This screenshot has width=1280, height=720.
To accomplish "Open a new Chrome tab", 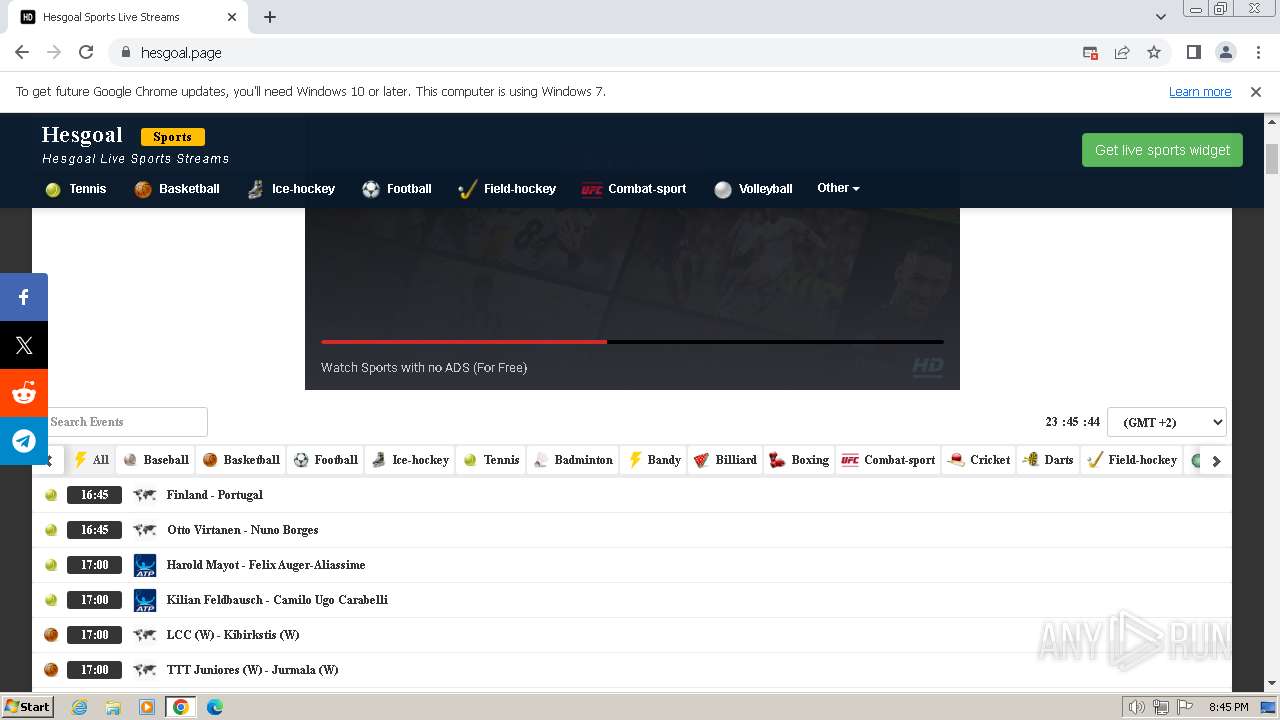I will tap(270, 17).
